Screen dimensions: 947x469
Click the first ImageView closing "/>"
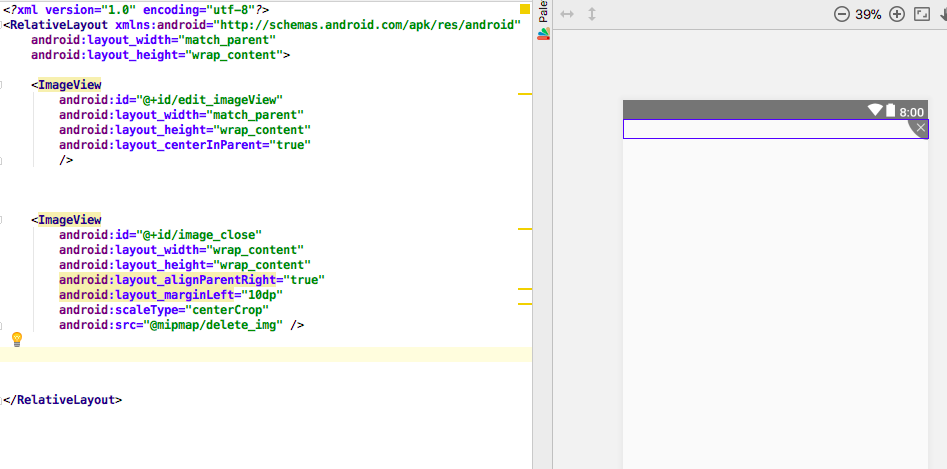(x=66, y=160)
